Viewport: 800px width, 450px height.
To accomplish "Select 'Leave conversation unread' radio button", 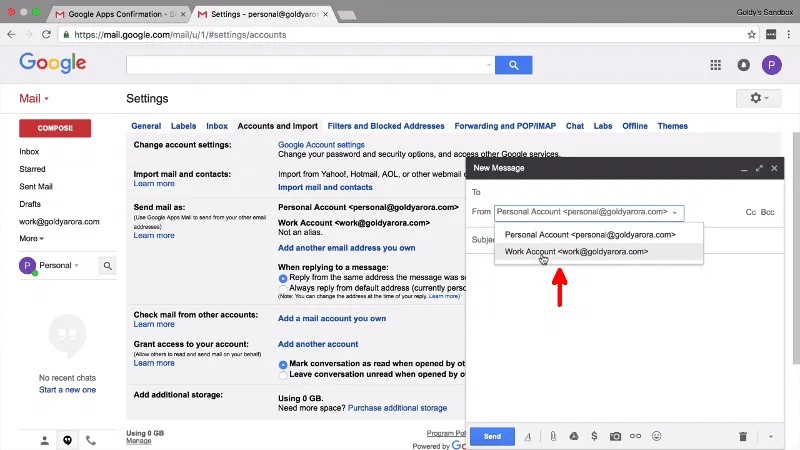I will [283, 375].
